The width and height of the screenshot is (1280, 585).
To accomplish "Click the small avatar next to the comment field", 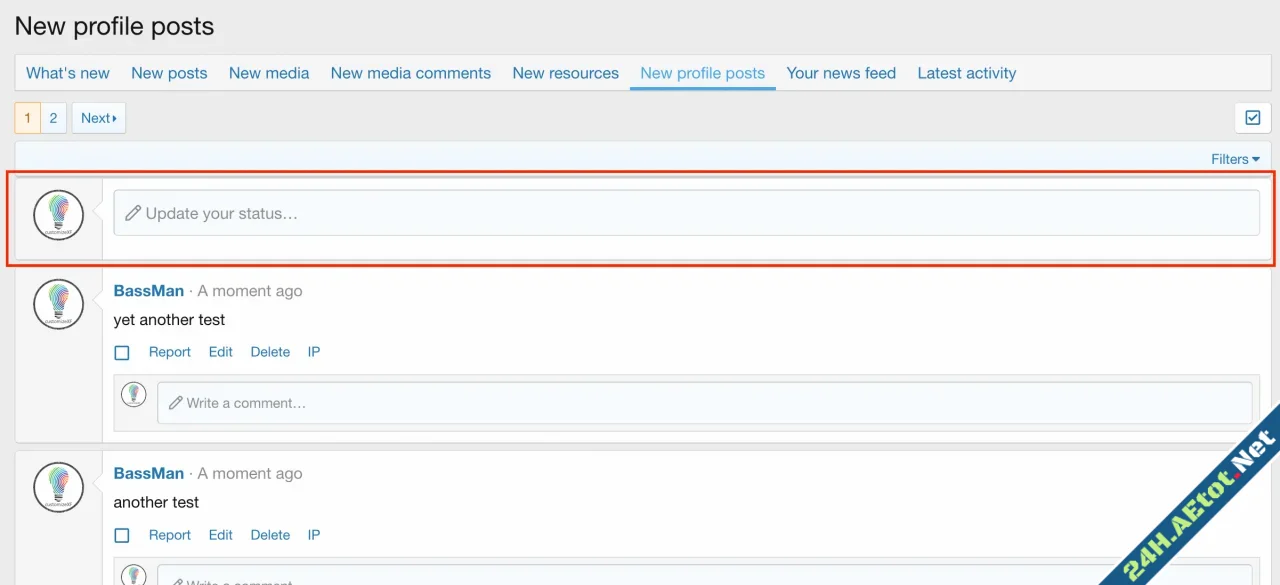I will click(134, 393).
